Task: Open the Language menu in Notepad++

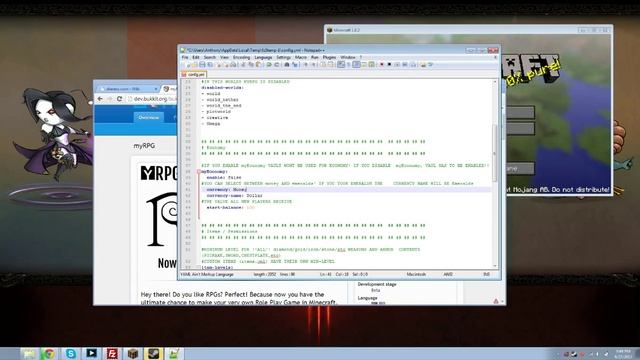Action: (x=263, y=58)
